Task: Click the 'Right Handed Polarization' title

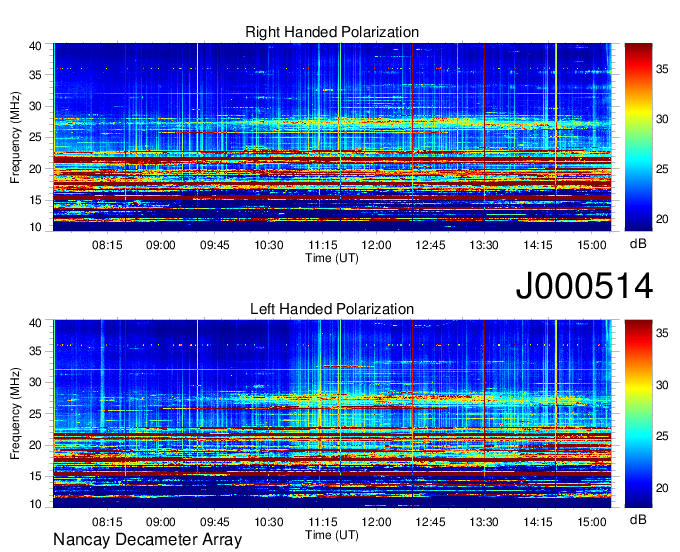Action: [332, 32]
